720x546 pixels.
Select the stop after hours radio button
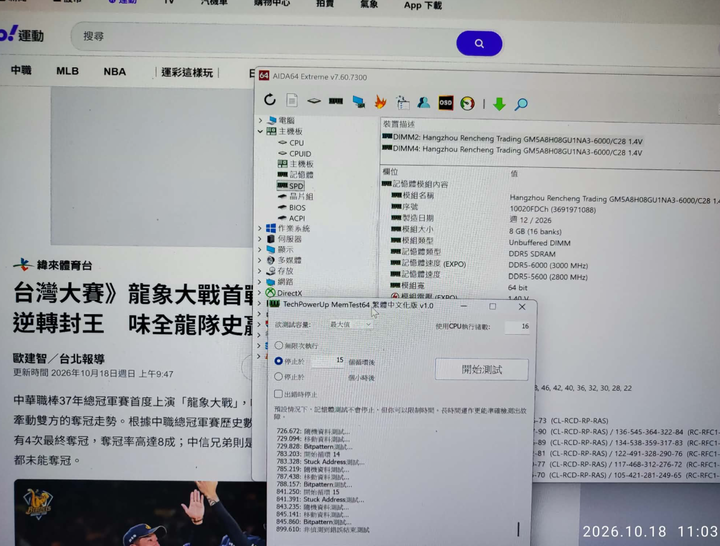(x=278, y=377)
